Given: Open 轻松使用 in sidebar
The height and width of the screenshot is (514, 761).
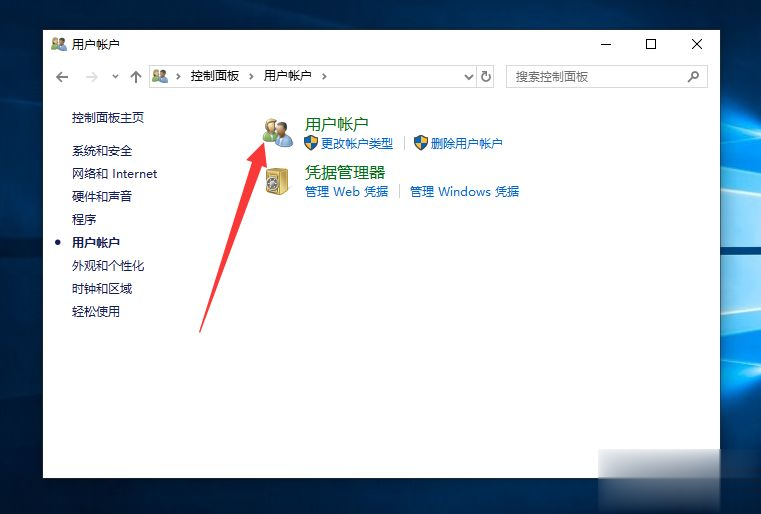Looking at the screenshot, I should [96, 312].
